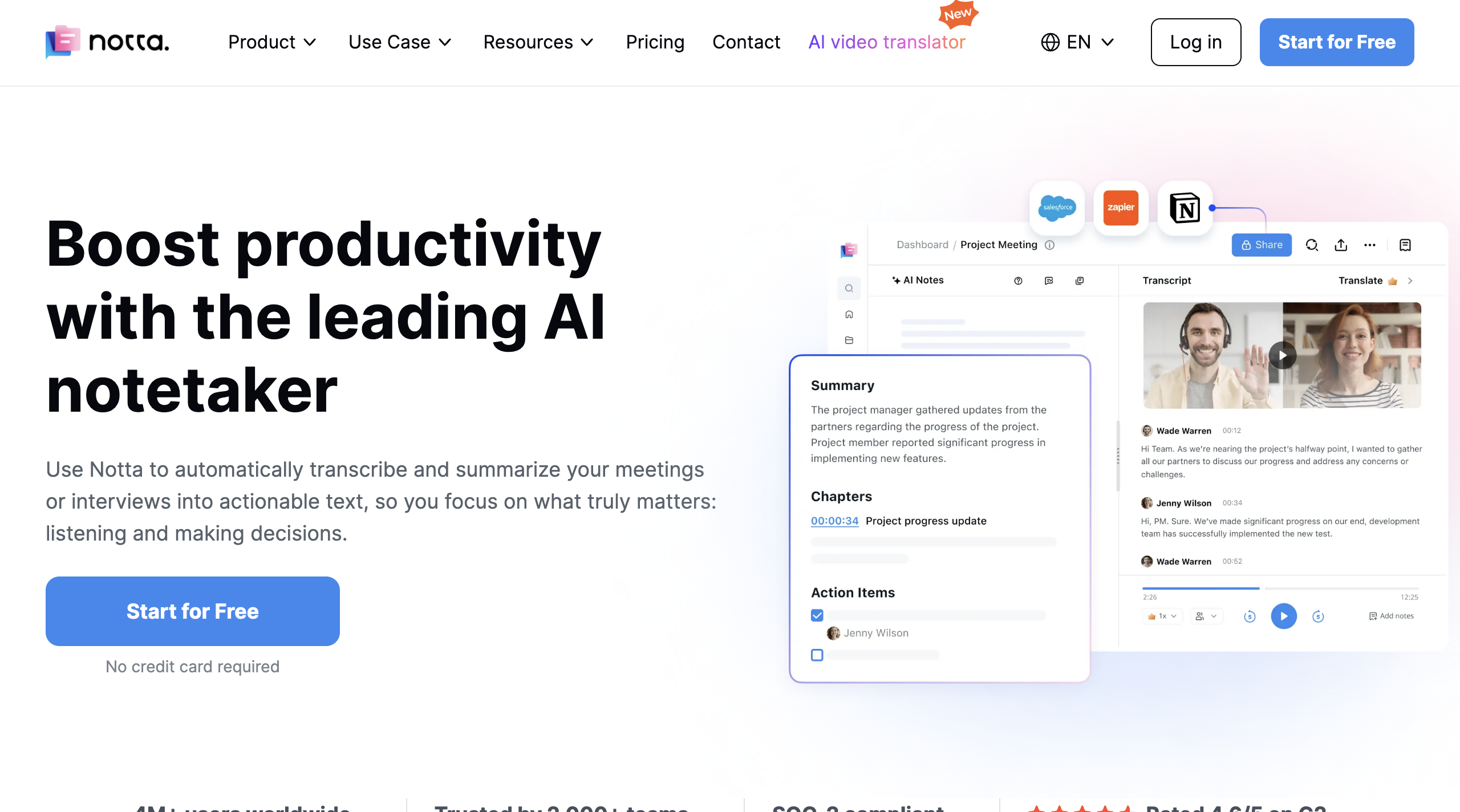Click the Share button in project meeting
Viewport: 1460px width, 812px height.
[x=1261, y=245]
